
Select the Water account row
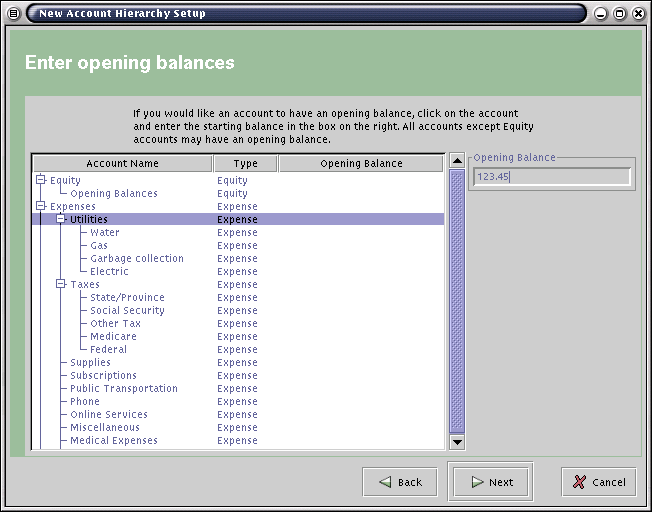(105, 233)
